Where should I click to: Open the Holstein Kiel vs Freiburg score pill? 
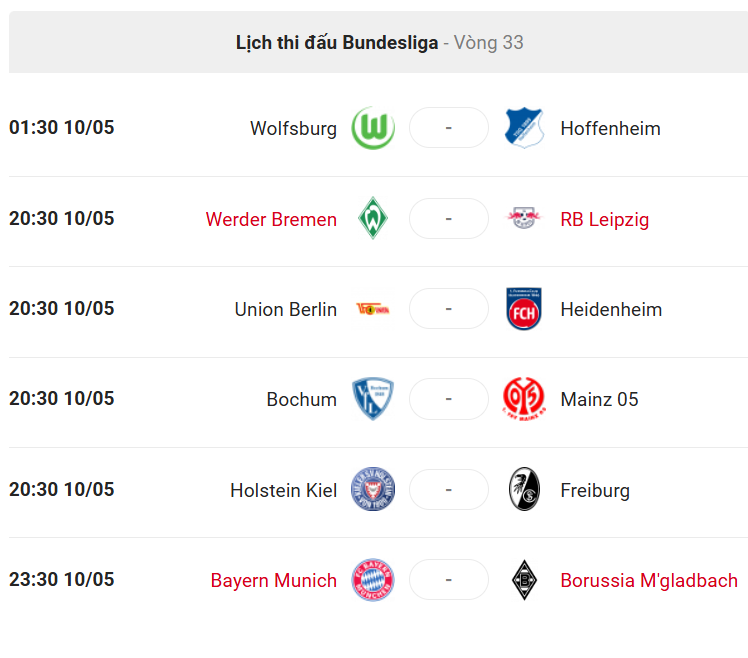pyautogui.click(x=448, y=490)
